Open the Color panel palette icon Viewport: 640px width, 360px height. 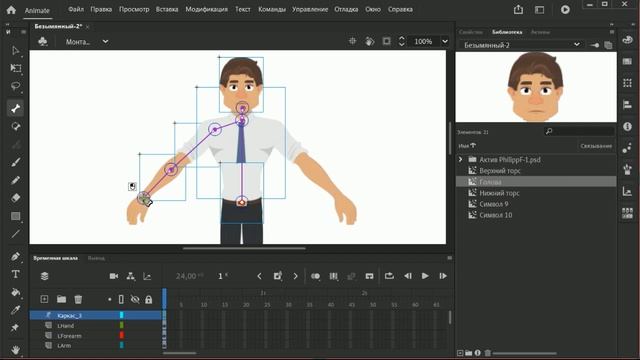(x=627, y=40)
